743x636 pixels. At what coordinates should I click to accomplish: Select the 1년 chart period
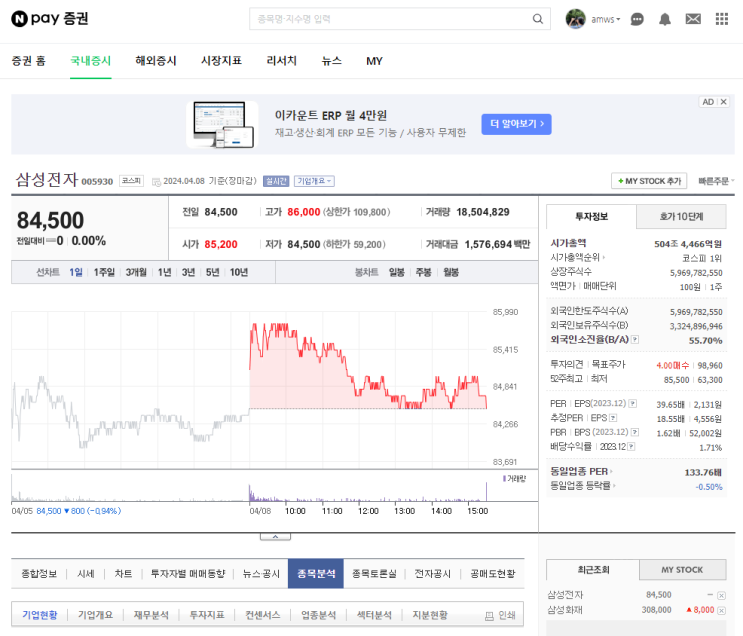tap(164, 272)
